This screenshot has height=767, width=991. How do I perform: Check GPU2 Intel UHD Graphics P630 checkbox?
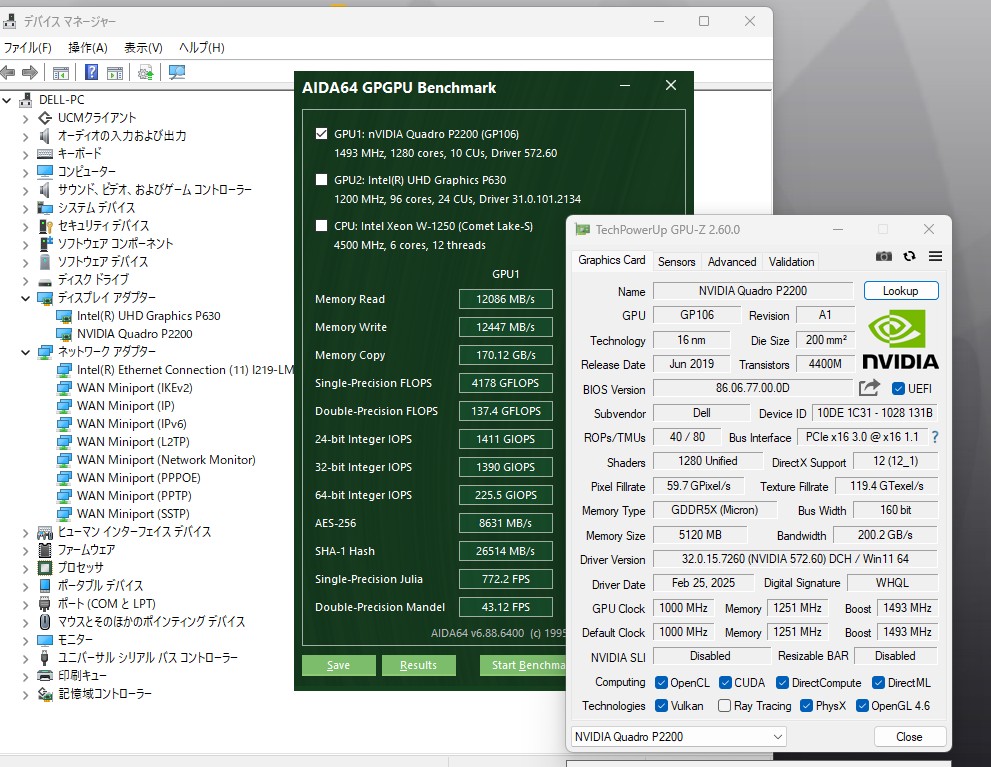322,180
